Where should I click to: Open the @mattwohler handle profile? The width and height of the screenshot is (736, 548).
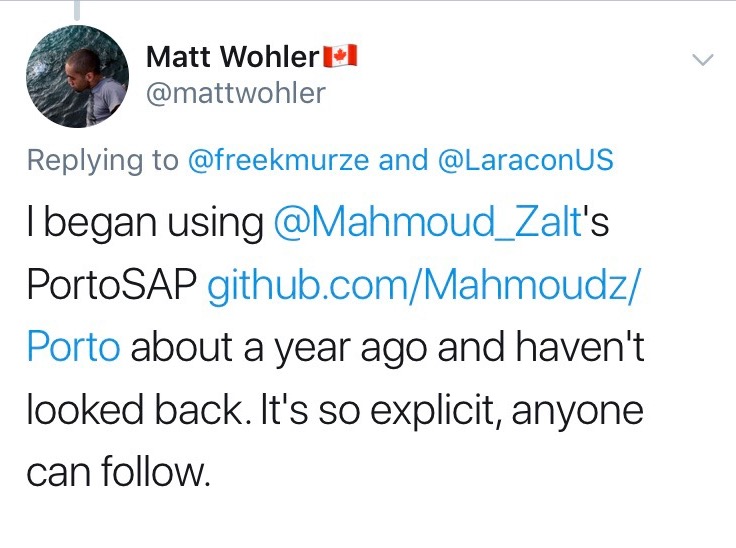pyautogui.click(x=235, y=93)
